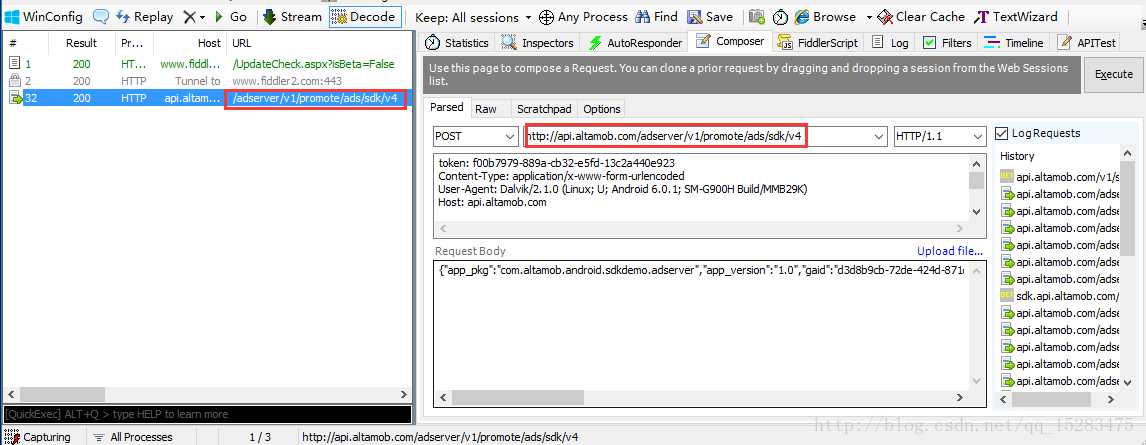This screenshot has height=445, width=1146.
Task: Clear Cache from the toolbar
Action: coord(921,17)
